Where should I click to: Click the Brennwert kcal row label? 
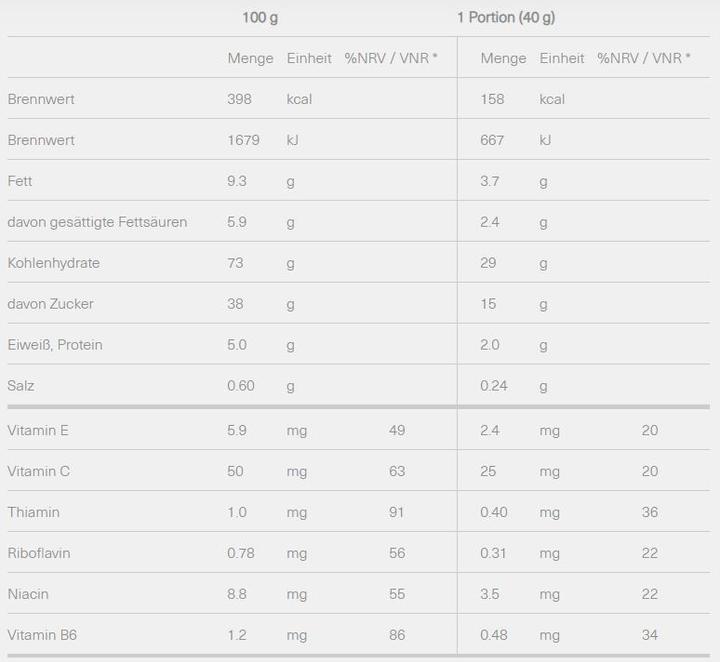click(41, 99)
